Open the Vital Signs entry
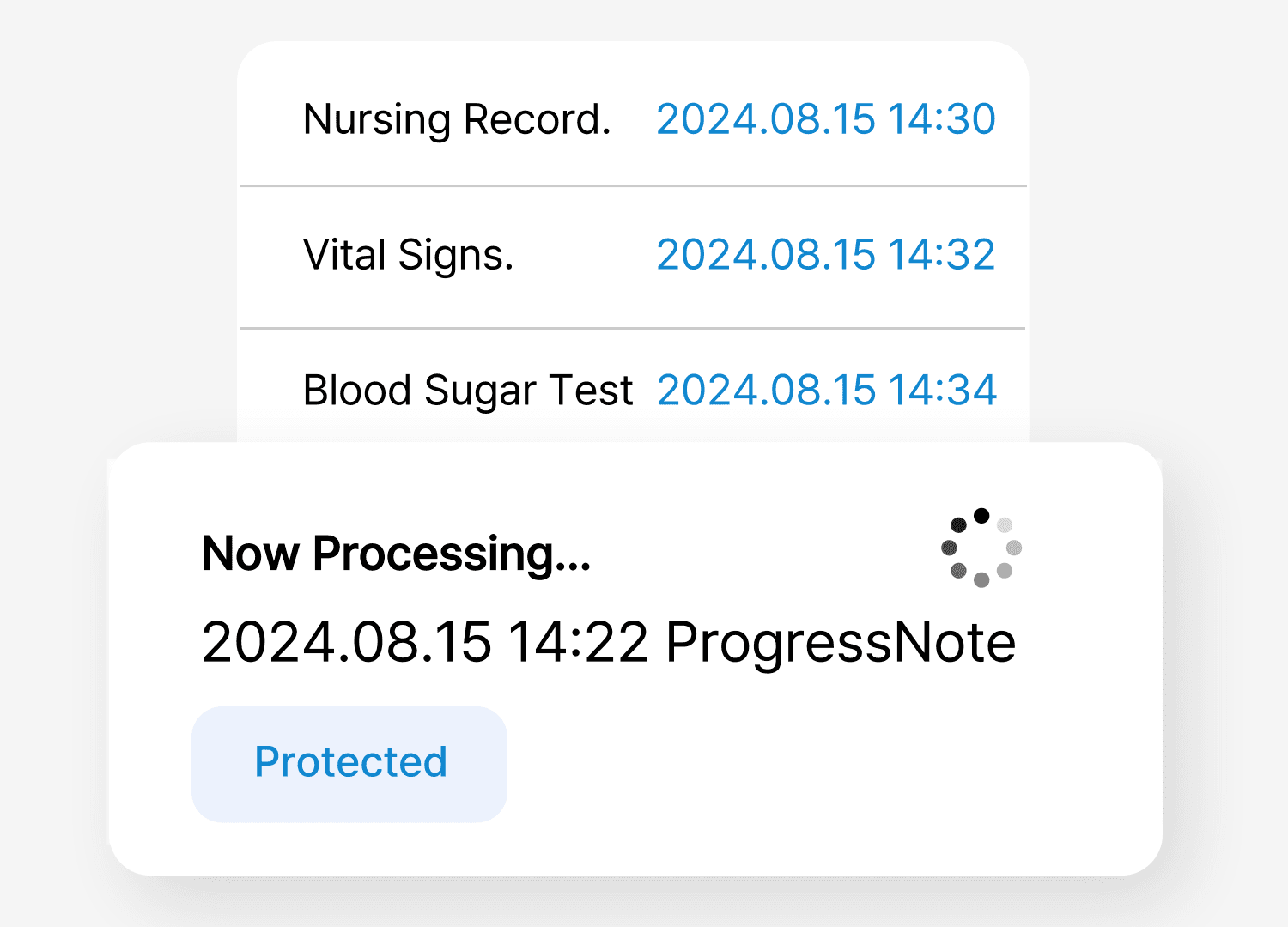 click(x=633, y=256)
